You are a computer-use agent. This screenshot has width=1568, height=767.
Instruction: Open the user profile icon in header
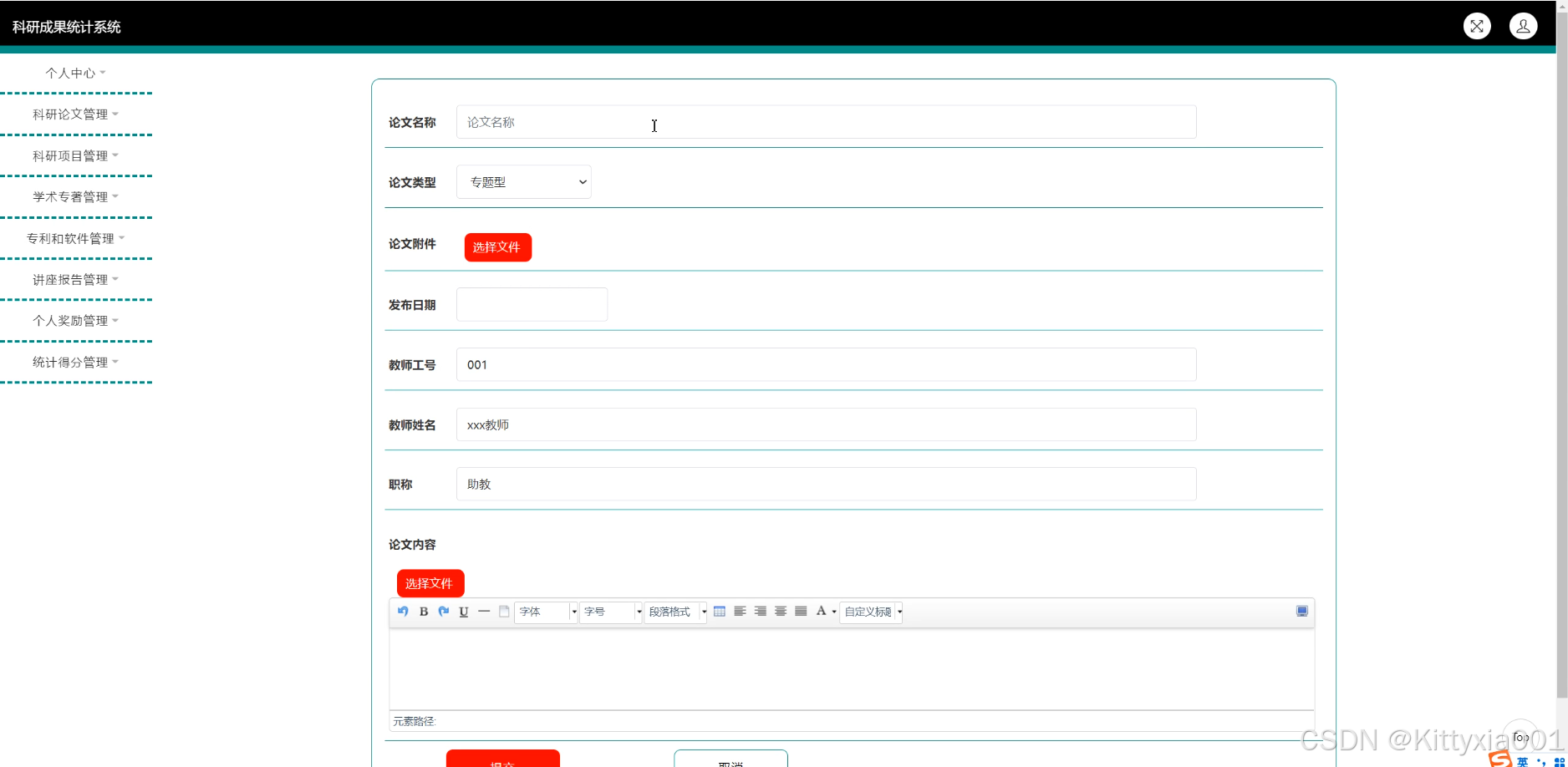(x=1523, y=26)
